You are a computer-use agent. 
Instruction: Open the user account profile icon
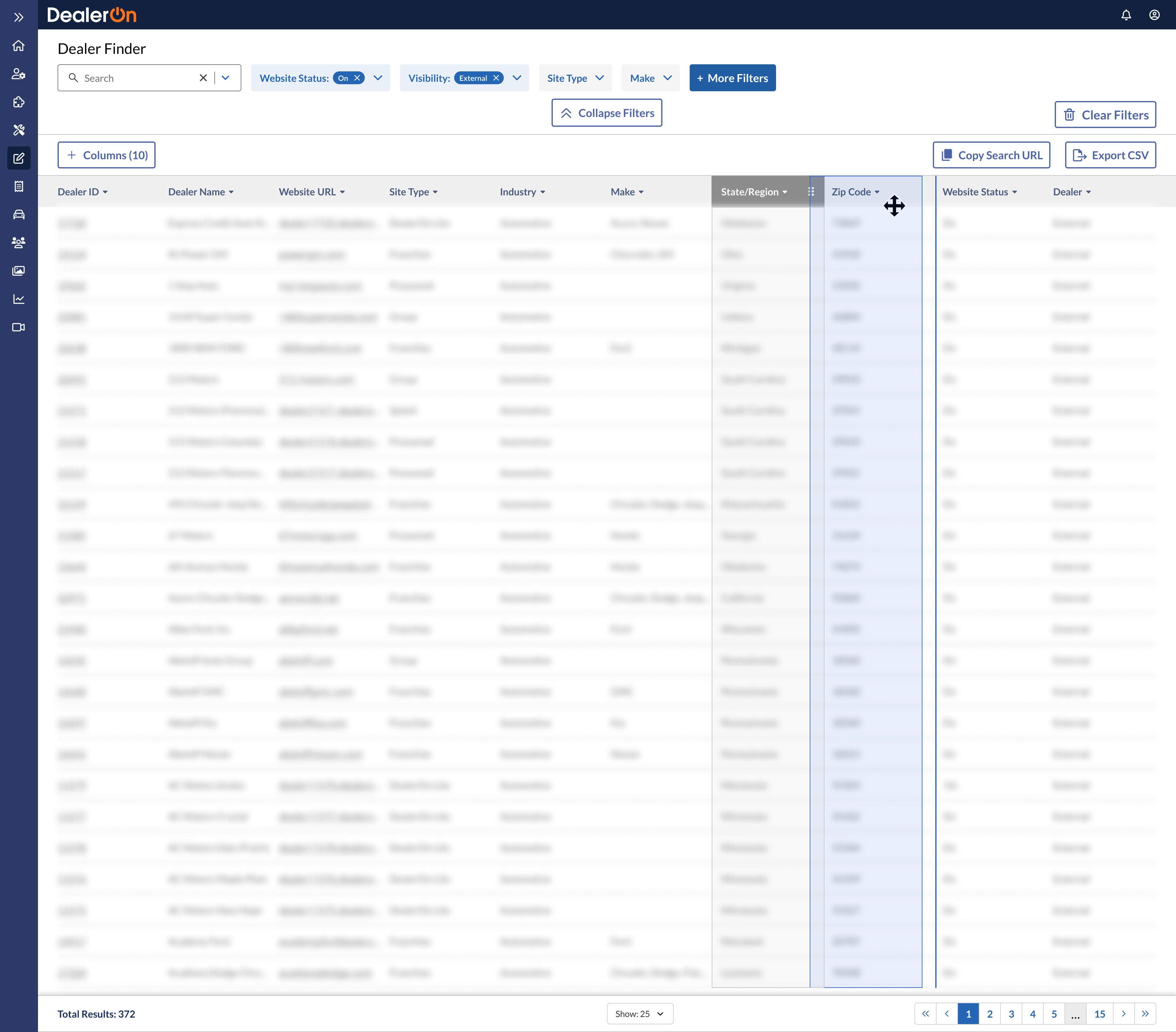coord(1154,15)
